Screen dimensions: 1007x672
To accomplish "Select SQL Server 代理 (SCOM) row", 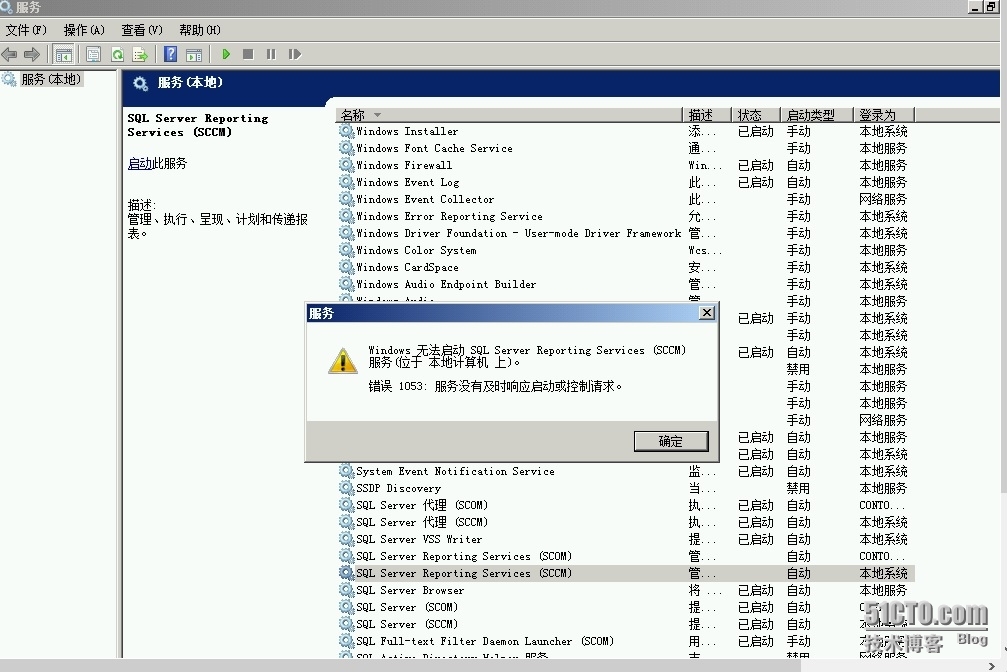I will pyautogui.click(x=626, y=505).
